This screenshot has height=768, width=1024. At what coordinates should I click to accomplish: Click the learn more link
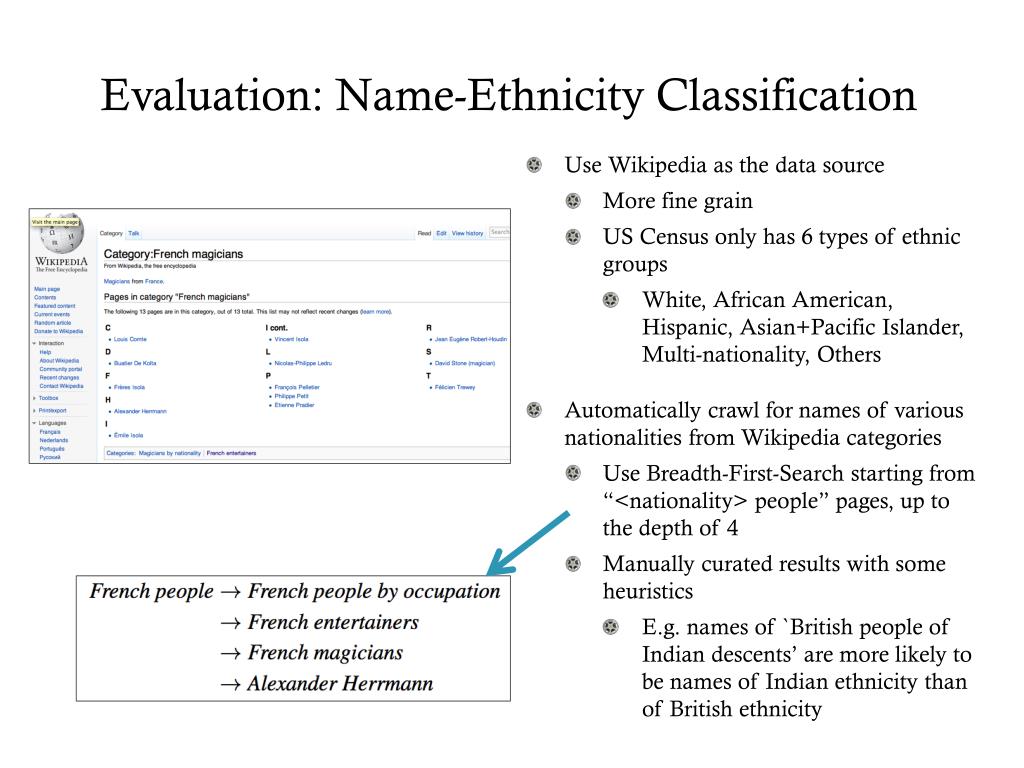(376, 312)
